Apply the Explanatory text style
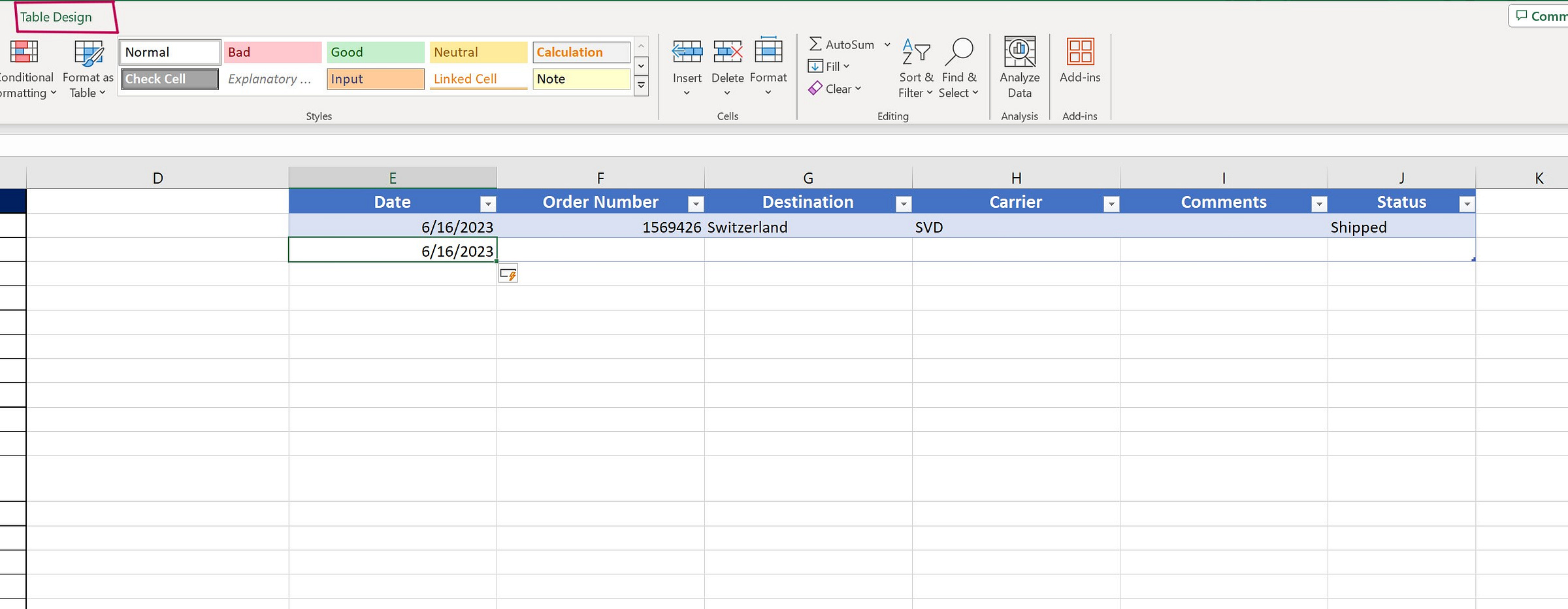The height and width of the screenshot is (609, 1568). [272, 79]
